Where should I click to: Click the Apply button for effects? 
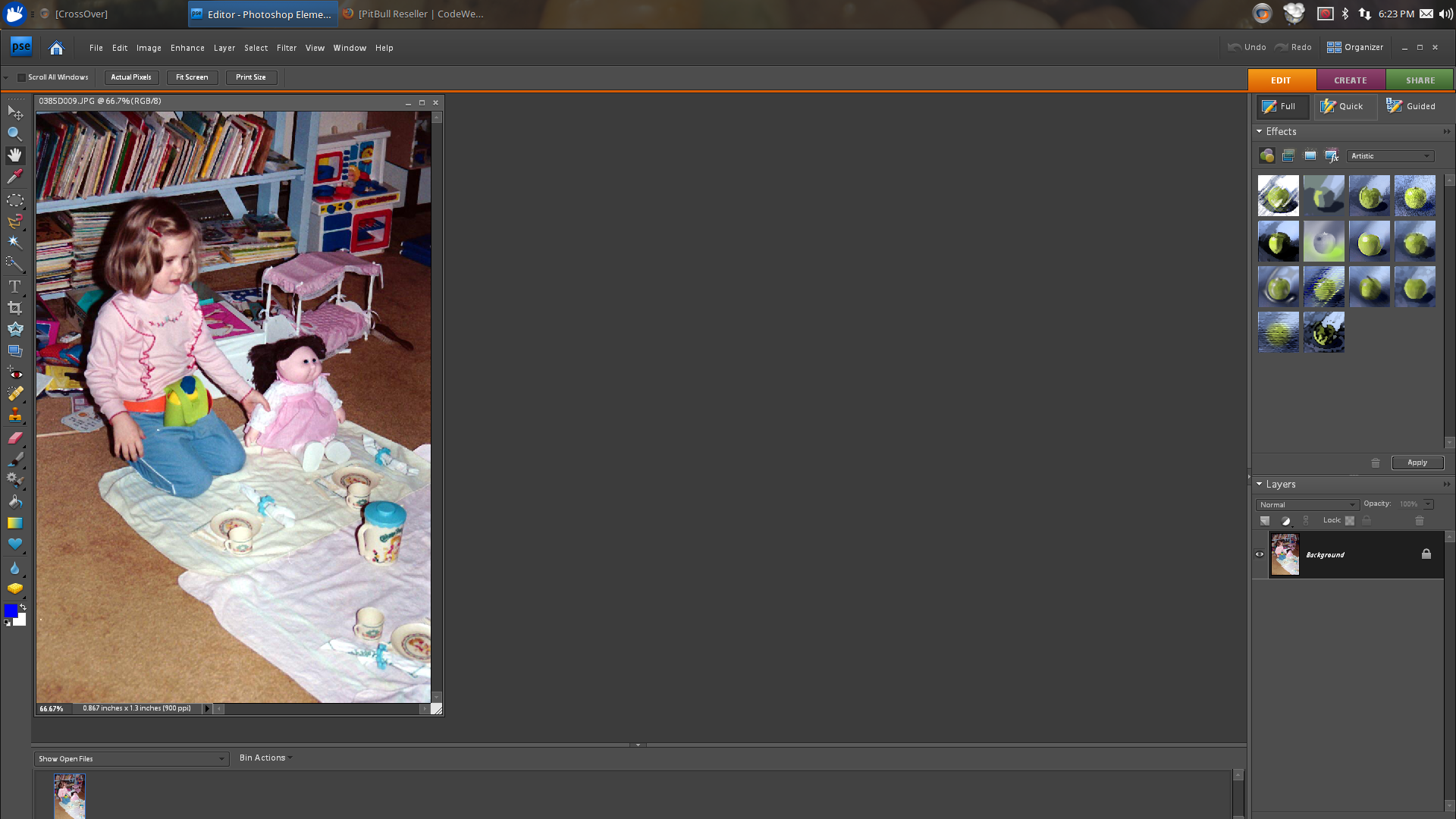click(1417, 462)
